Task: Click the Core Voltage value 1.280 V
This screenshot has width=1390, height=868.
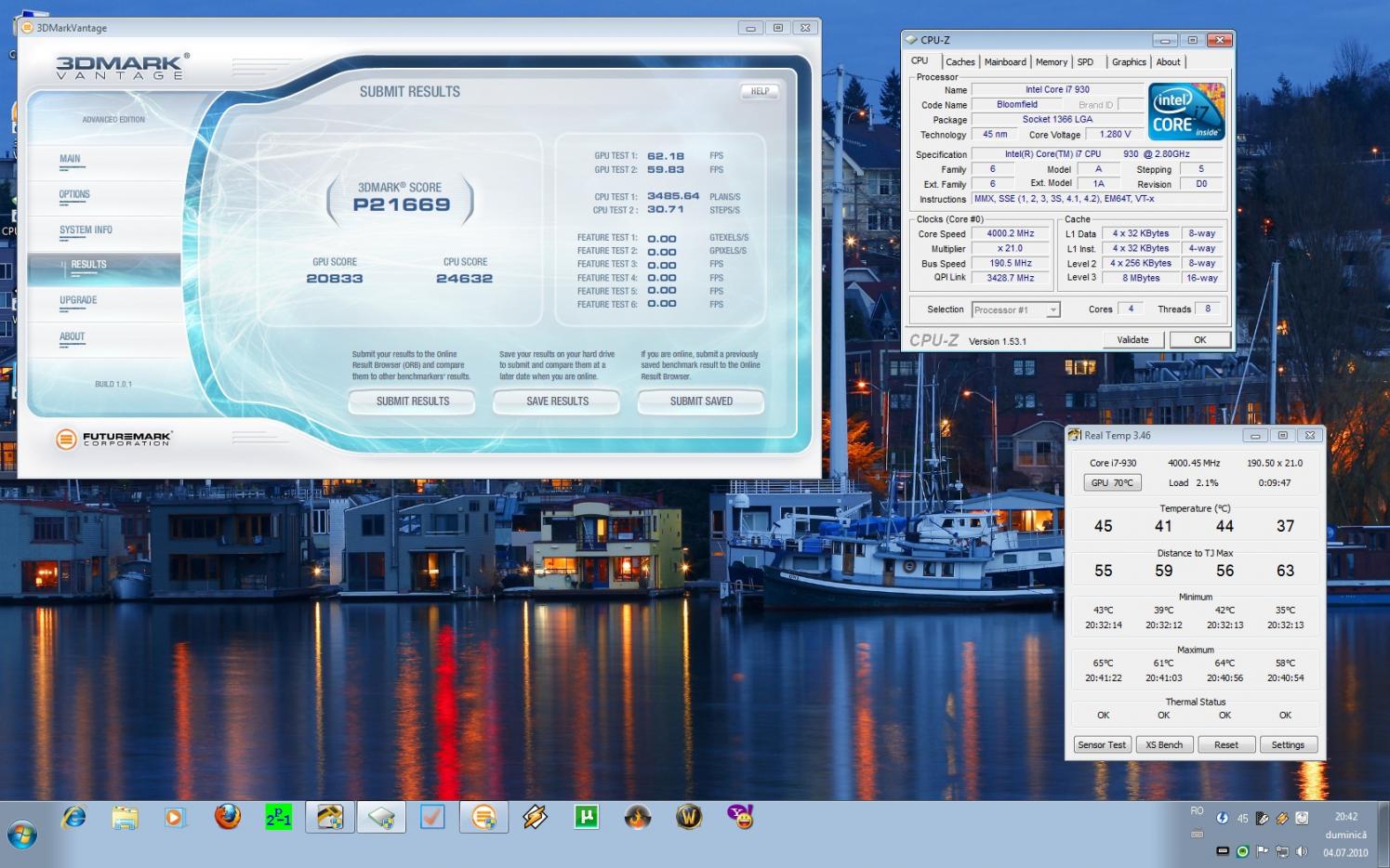Action: coord(1115,135)
